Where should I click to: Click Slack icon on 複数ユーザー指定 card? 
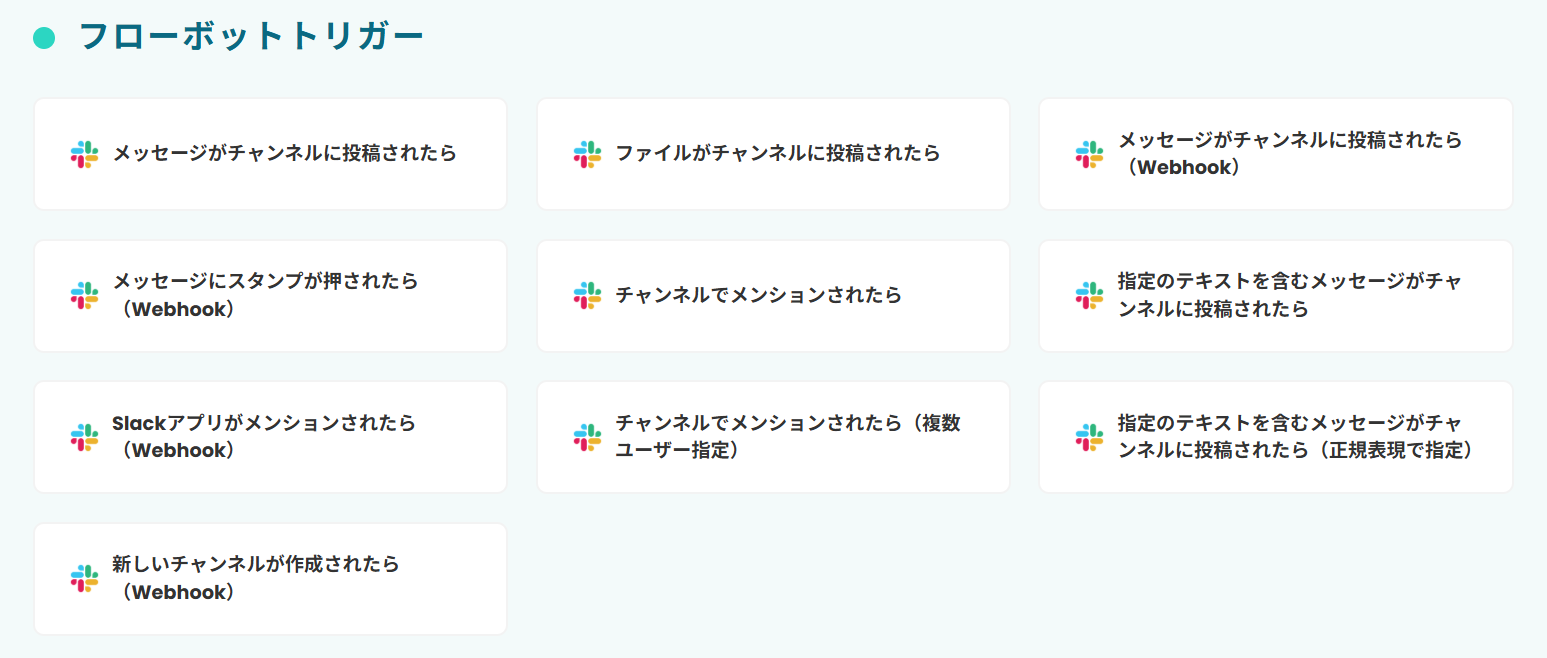[x=587, y=437]
